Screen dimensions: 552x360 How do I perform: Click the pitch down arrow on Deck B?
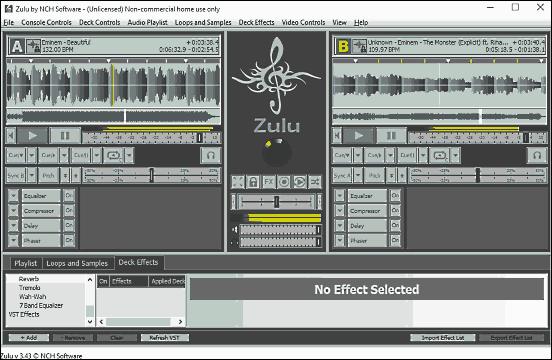(x=391, y=175)
